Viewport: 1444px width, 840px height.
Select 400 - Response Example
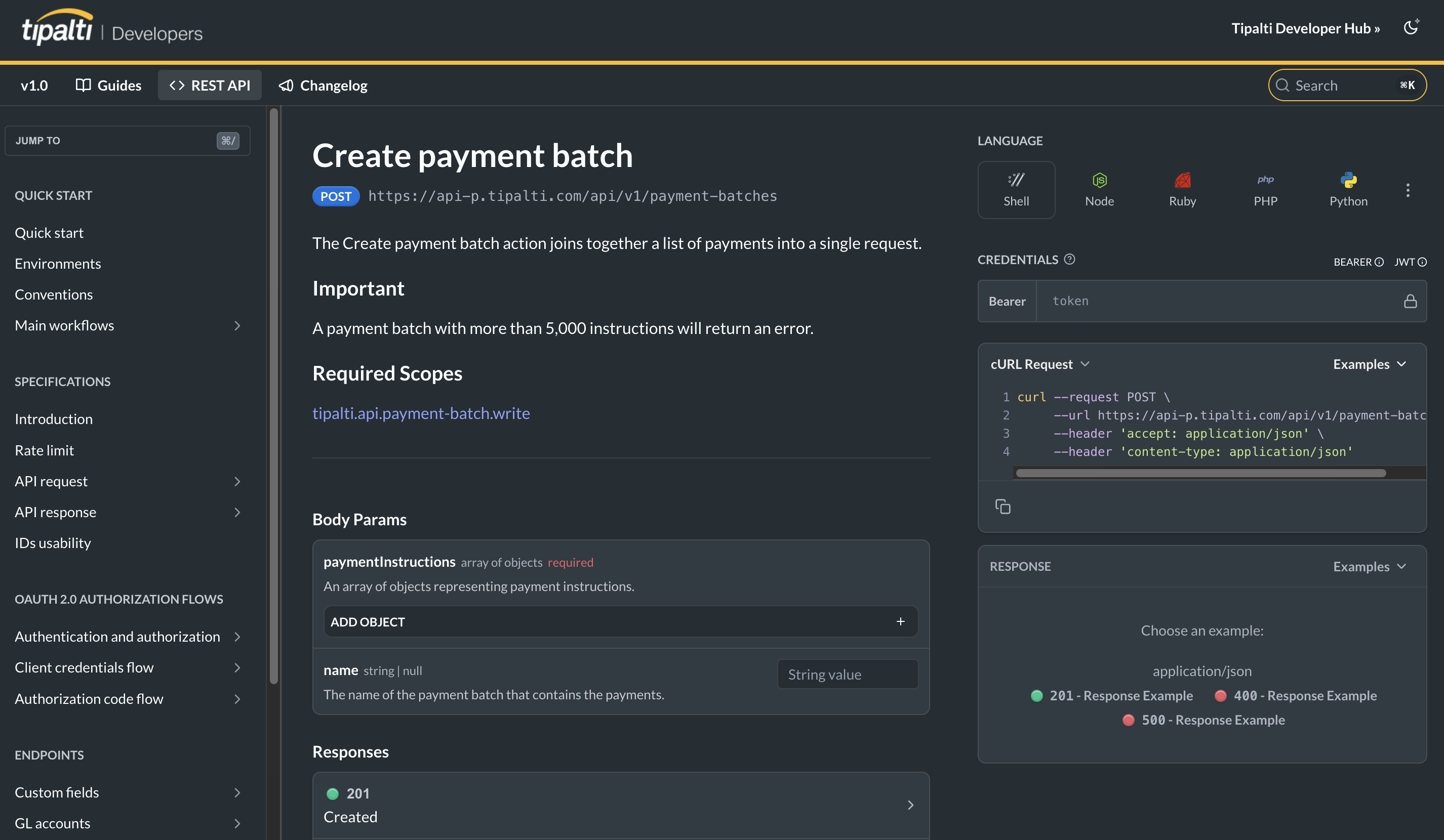(1296, 696)
